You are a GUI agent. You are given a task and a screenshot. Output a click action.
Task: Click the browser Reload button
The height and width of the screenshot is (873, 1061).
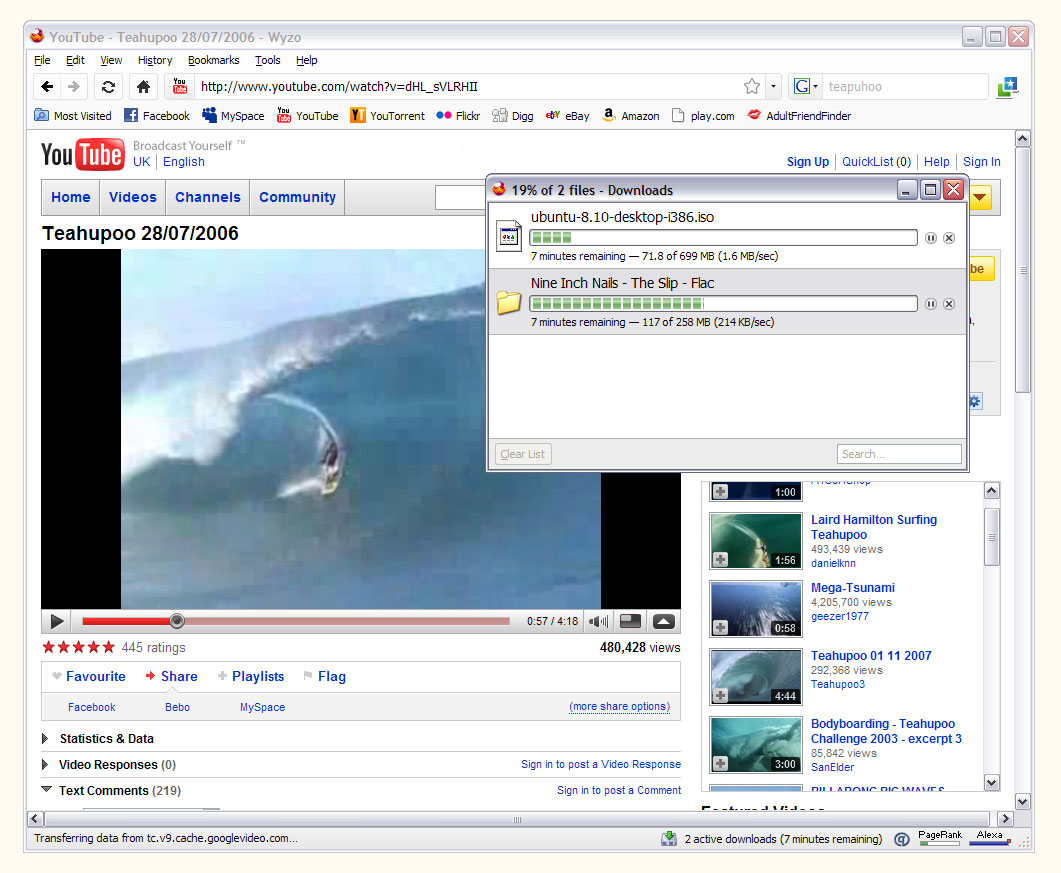coord(108,87)
